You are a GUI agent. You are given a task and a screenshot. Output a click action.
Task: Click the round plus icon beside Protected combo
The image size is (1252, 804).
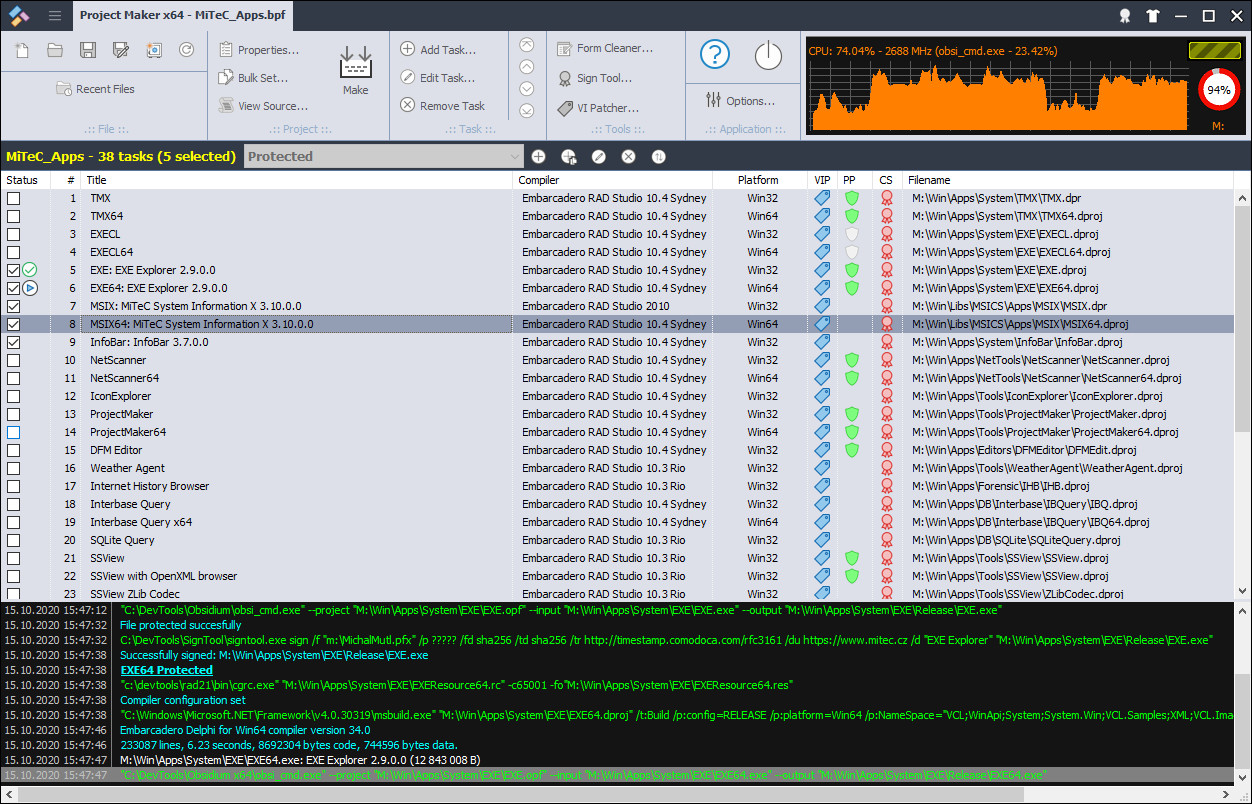coord(538,157)
